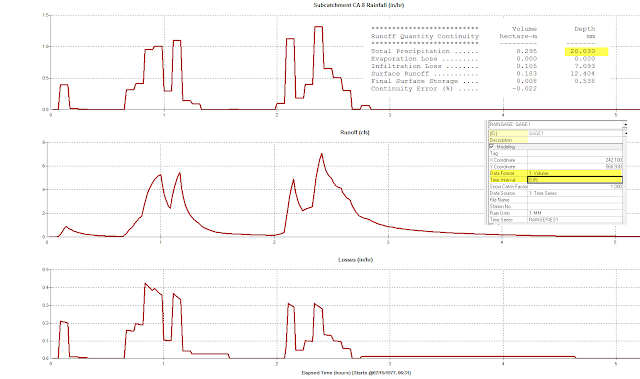Viewport: 640px width, 379px height.
Task: Select the Data Source Time Series field
Action: (x=575, y=193)
